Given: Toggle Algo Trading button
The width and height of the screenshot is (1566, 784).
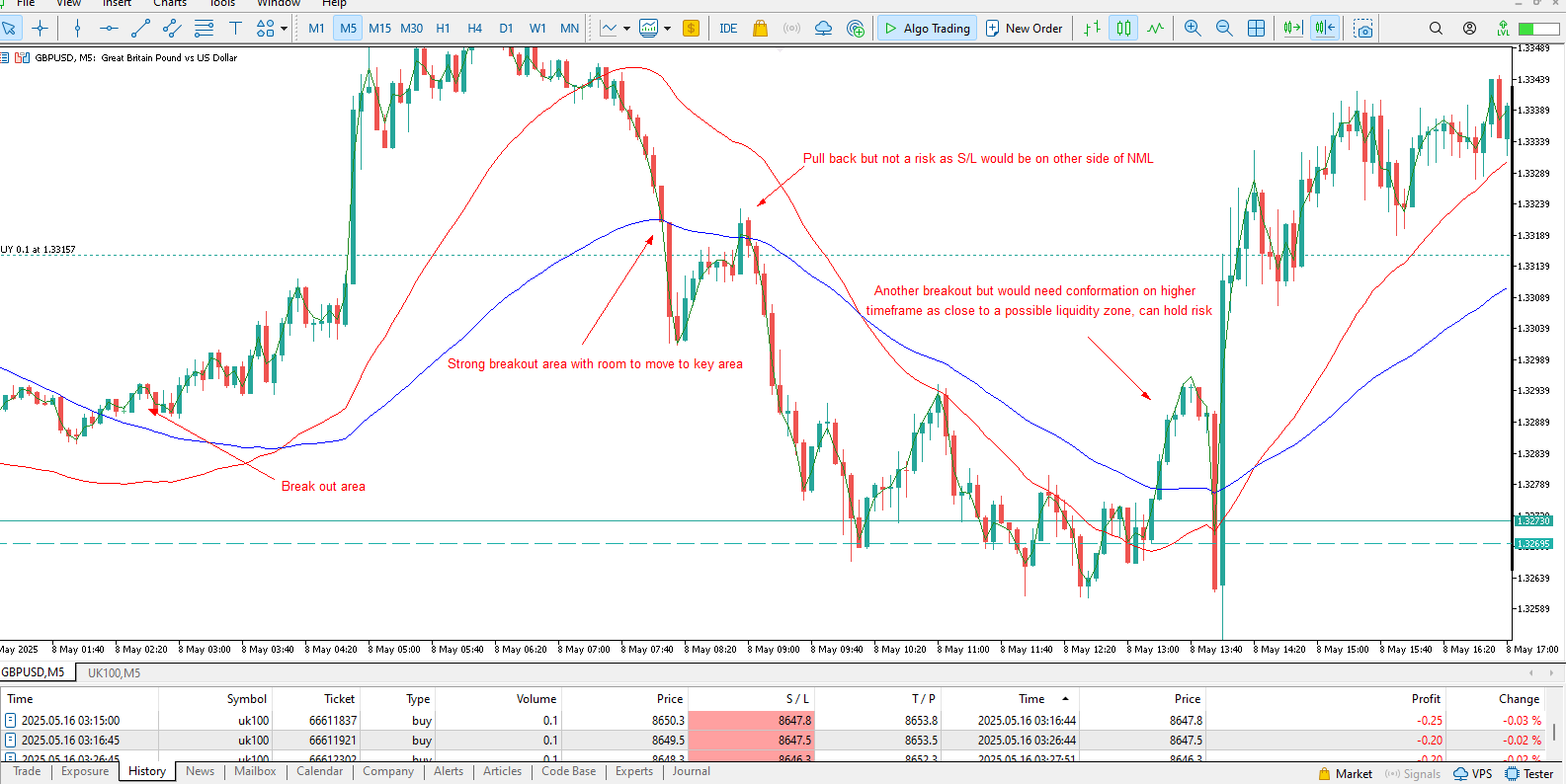Looking at the screenshot, I should pos(927,29).
